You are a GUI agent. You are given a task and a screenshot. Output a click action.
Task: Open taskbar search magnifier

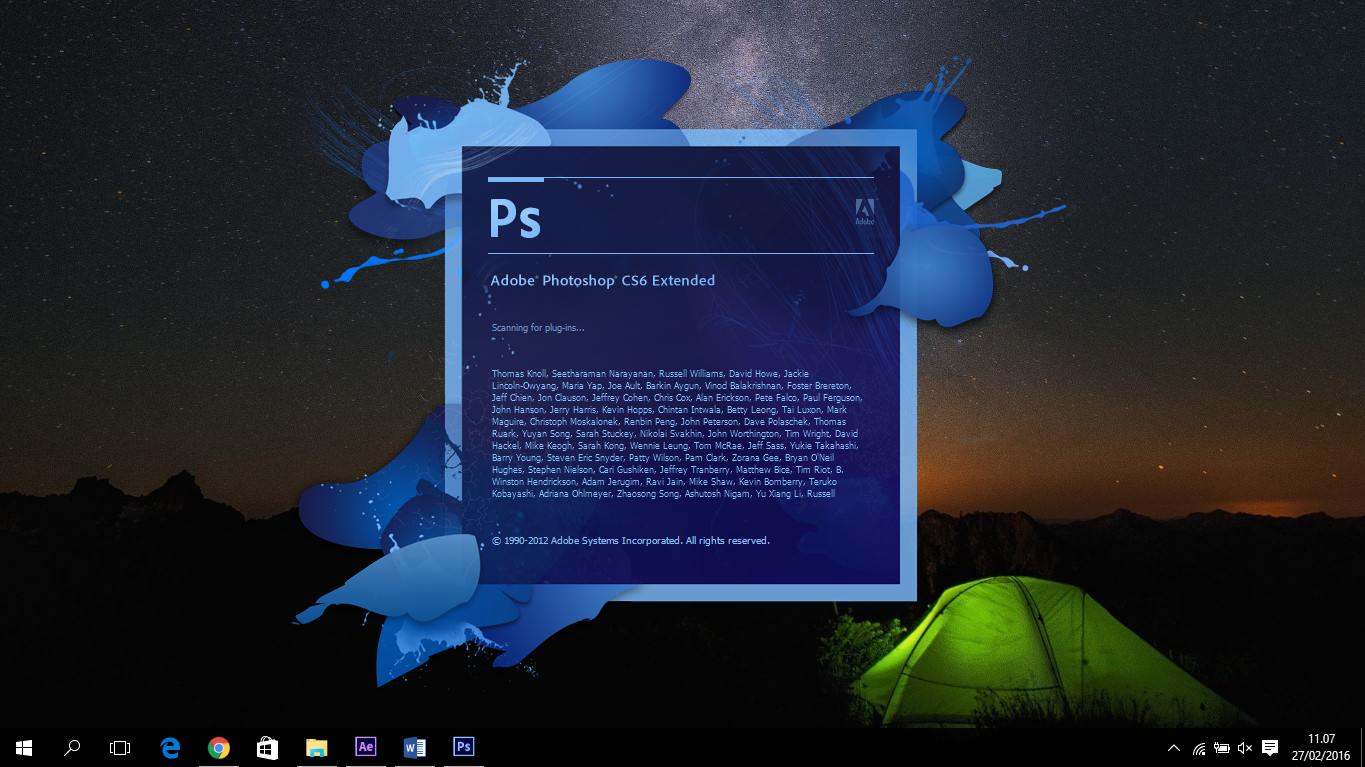[x=72, y=747]
